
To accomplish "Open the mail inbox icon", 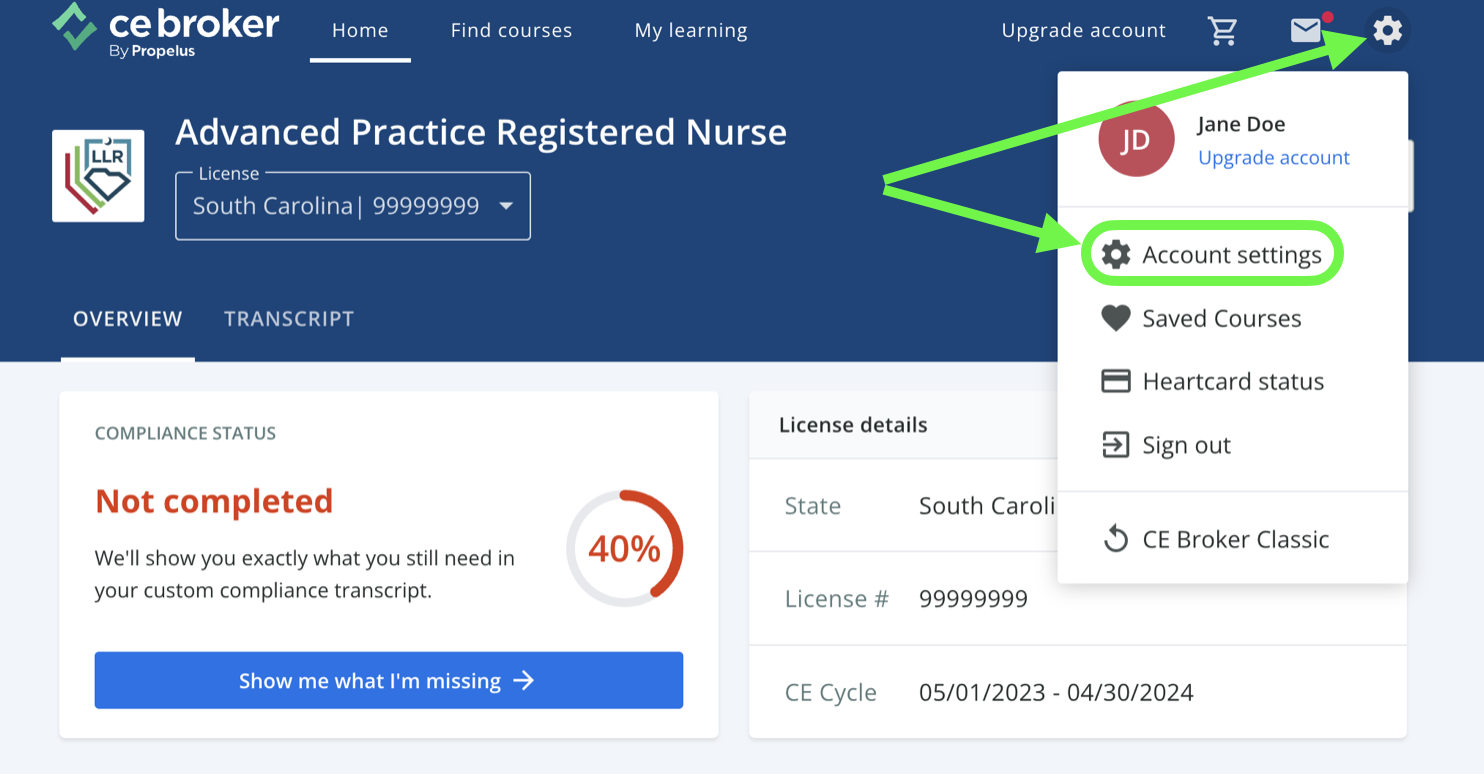I will click(x=1306, y=31).
